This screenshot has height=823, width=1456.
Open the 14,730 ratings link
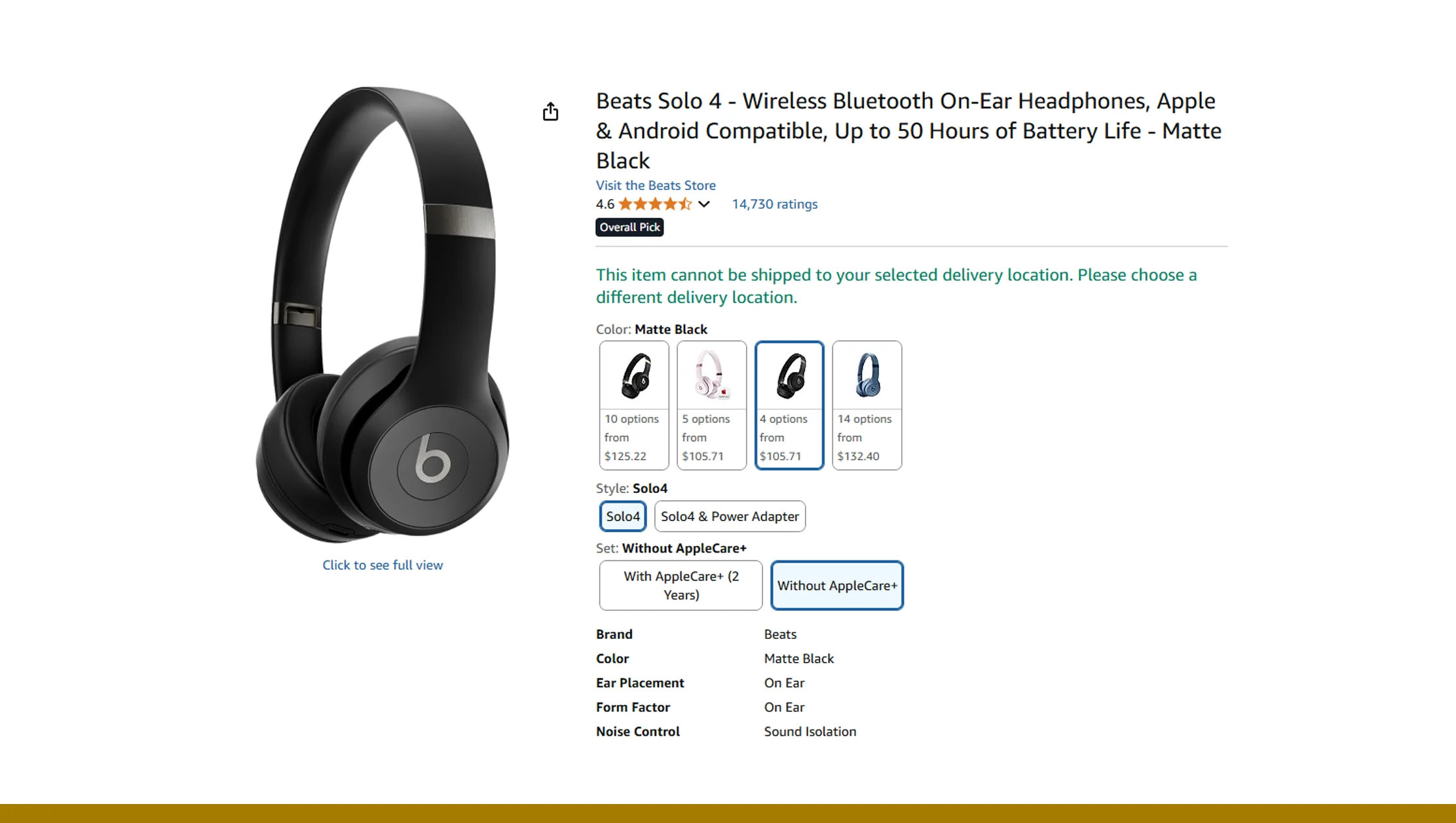click(774, 204)
